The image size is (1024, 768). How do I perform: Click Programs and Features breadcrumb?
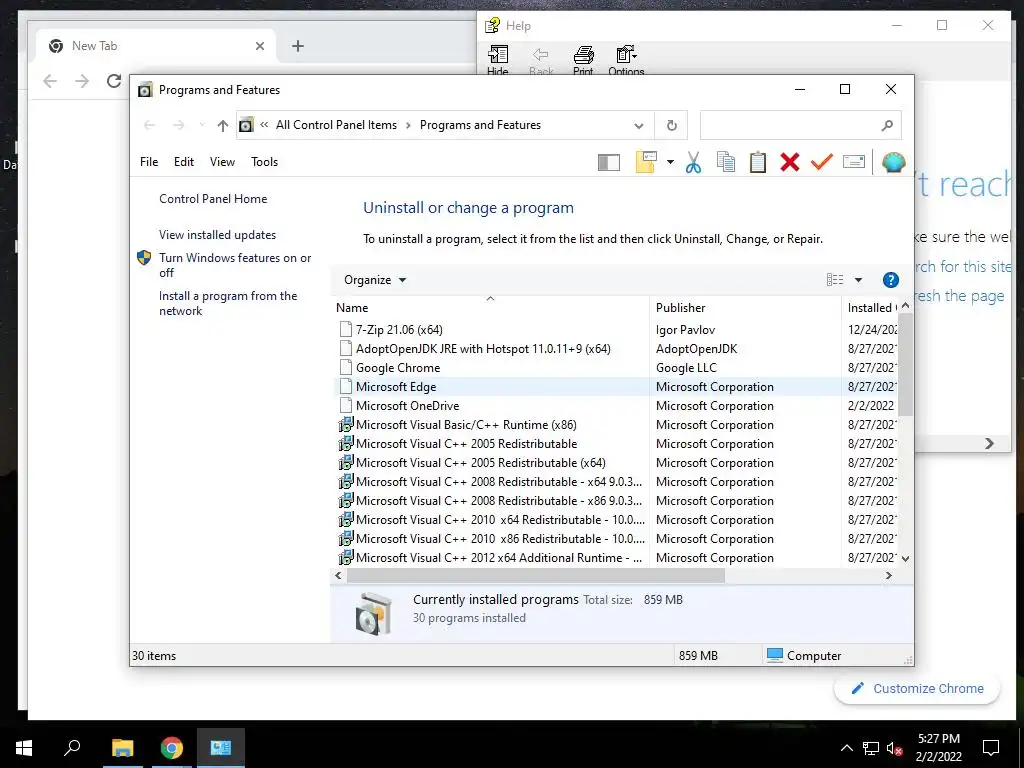[x=480, y=125]
